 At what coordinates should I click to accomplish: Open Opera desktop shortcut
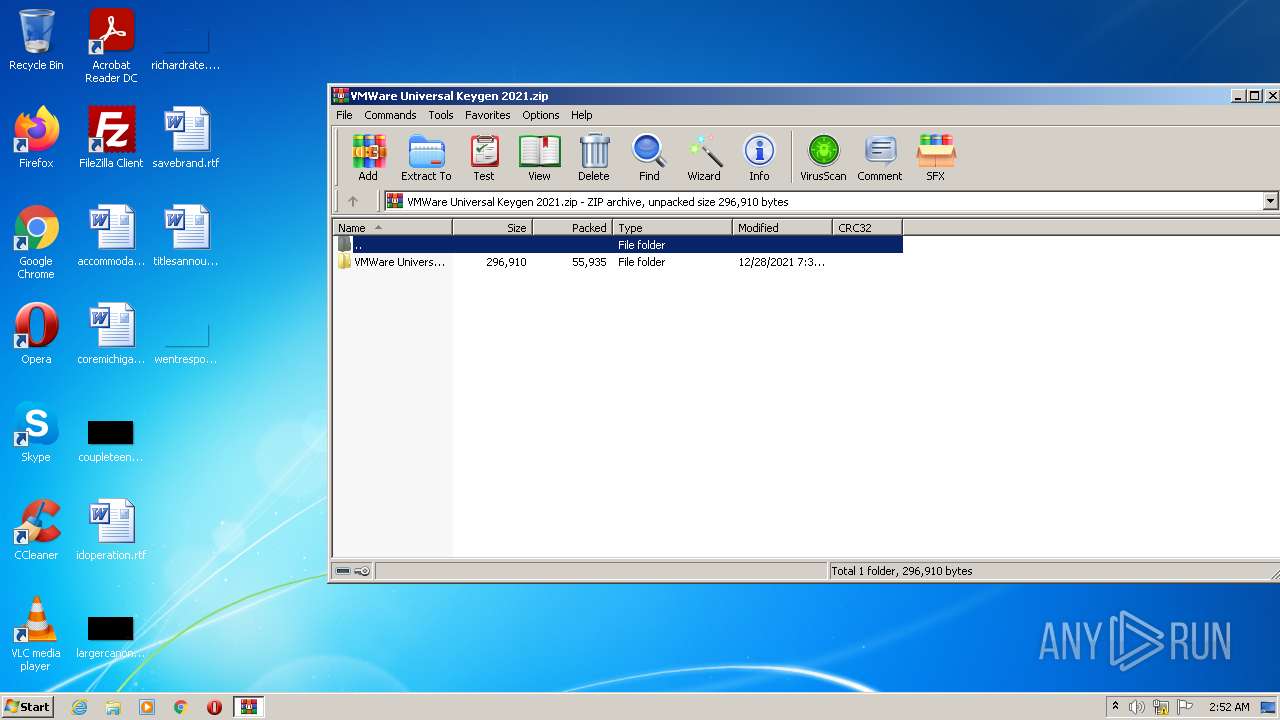click(36, 334)
